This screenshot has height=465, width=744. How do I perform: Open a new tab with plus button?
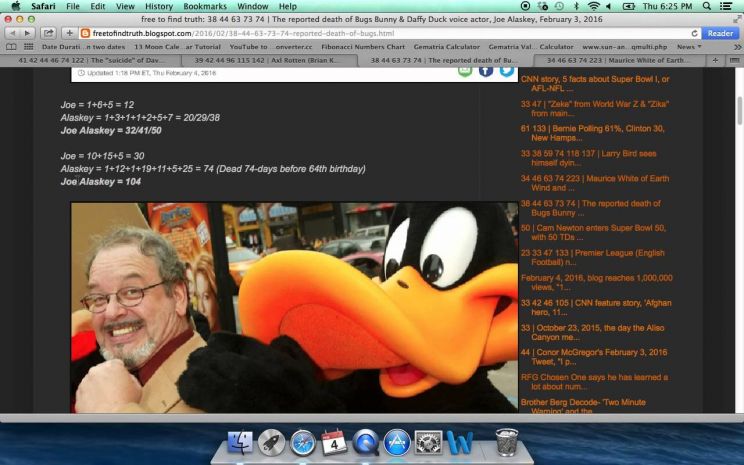point(715,60)
